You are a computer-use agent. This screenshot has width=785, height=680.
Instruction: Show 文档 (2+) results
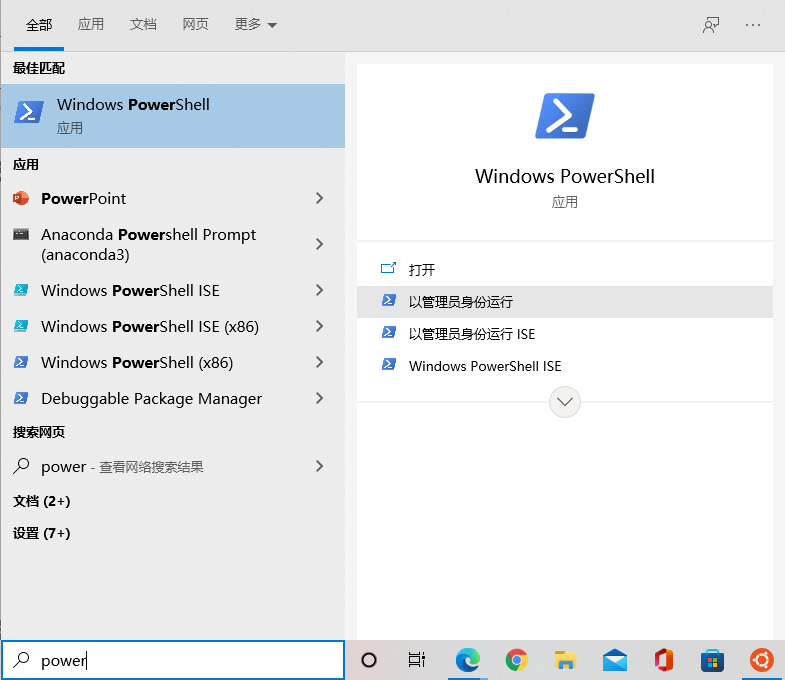[42, 501]
